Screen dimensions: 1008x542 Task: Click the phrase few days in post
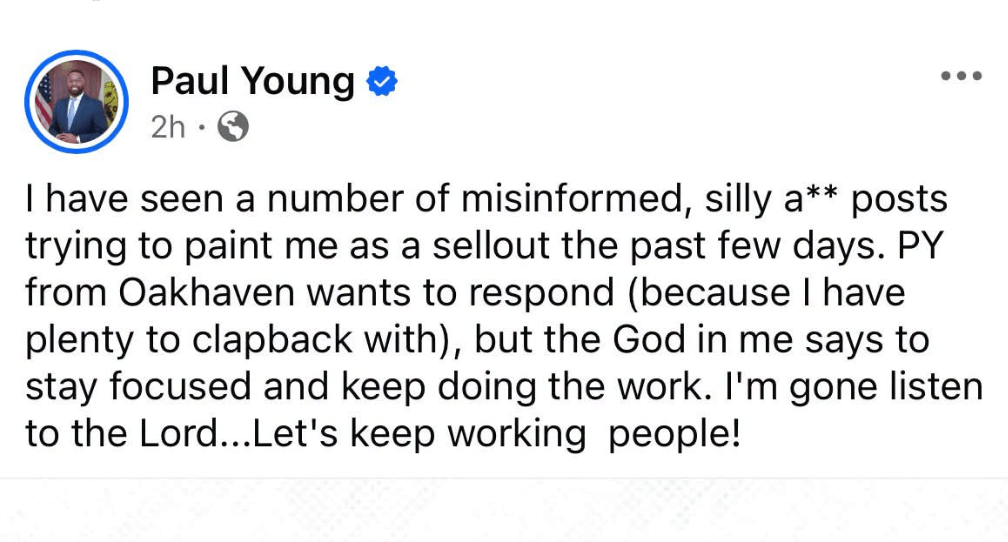(795, 248)
